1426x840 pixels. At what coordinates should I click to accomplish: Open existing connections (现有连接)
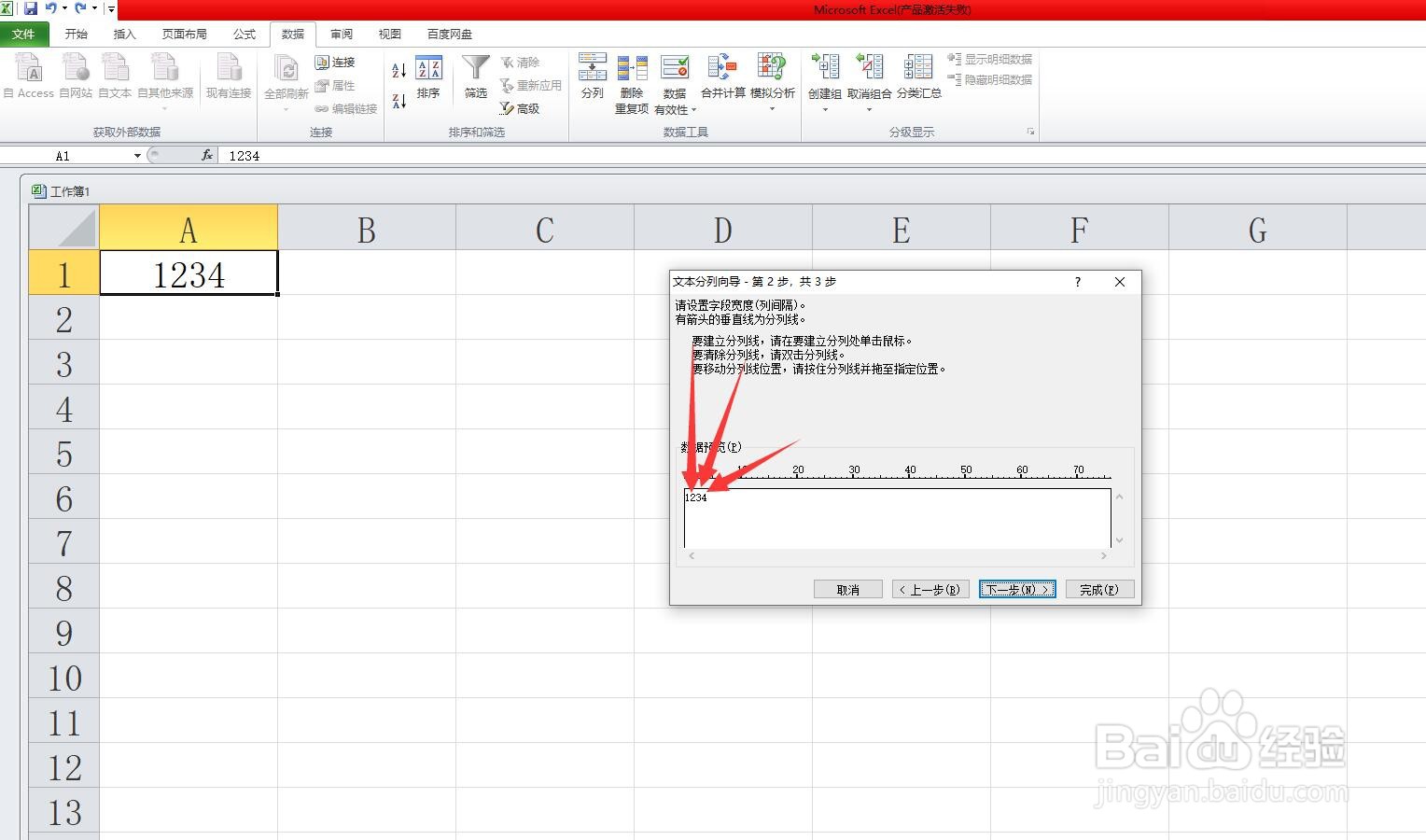(229, 76)
